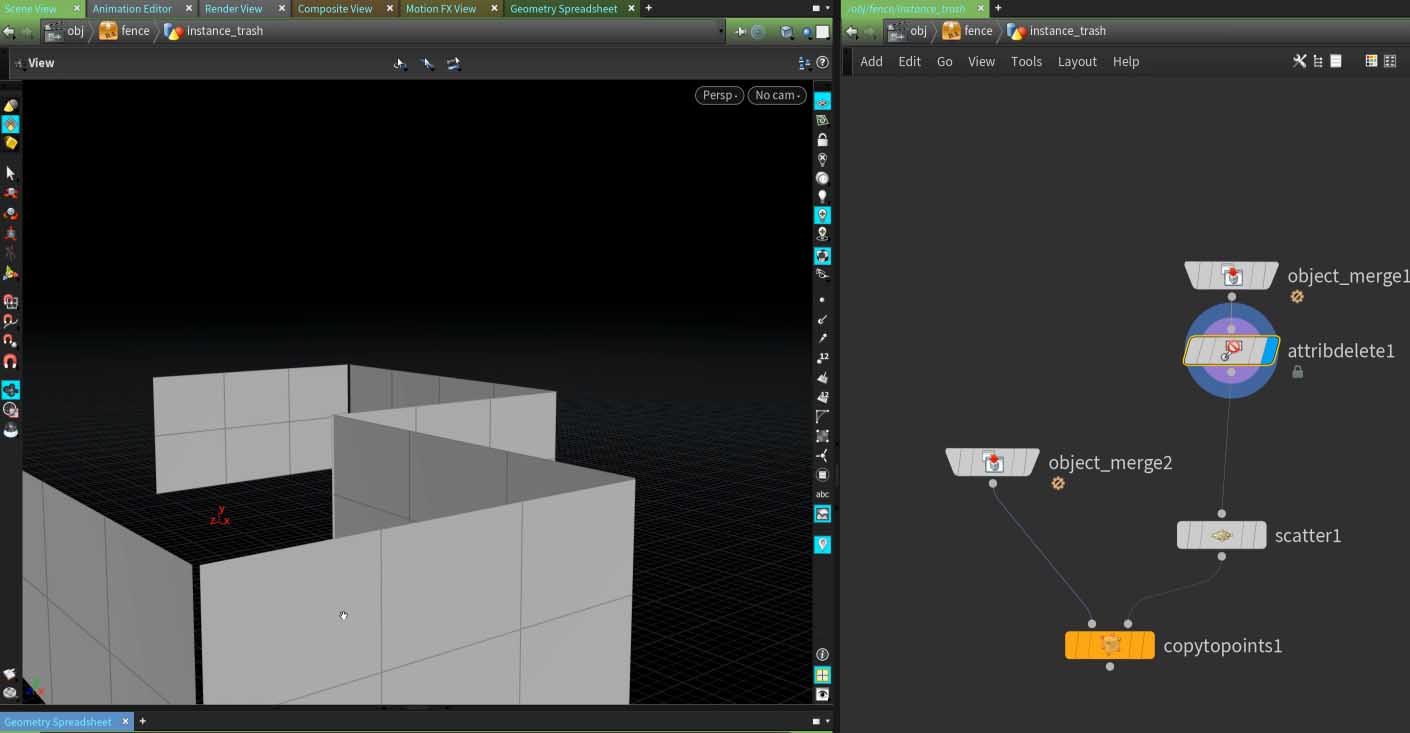Click the info icon in viewport right toolbar
Screen dimensions: 1410x733
[822, 654]
